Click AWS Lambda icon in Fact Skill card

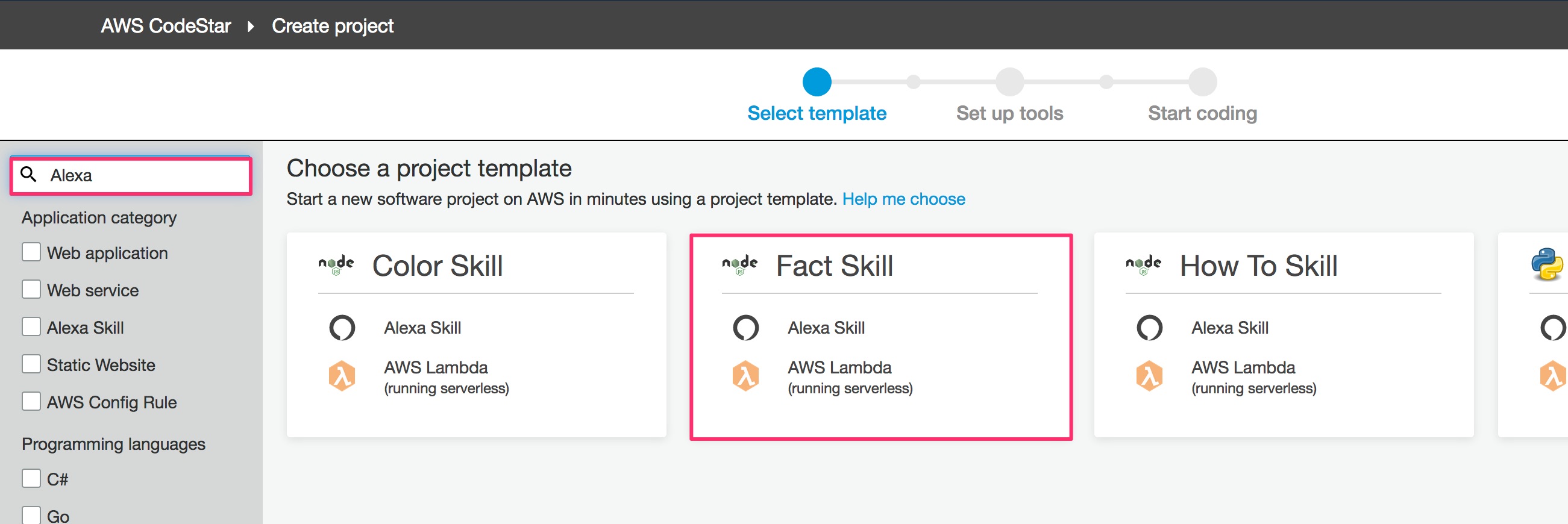pos(745,375)
